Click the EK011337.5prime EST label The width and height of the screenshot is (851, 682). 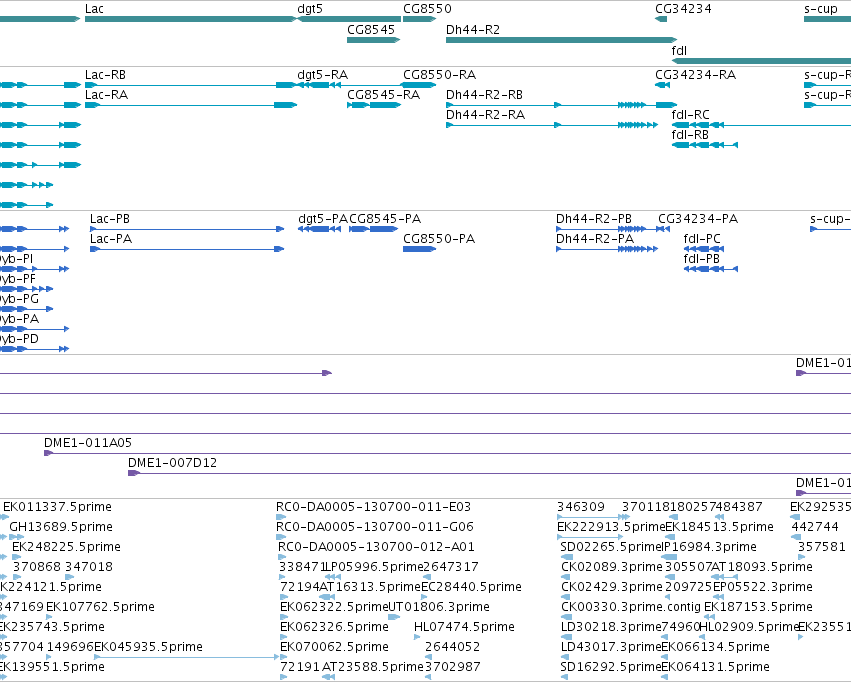coord(58,507)
